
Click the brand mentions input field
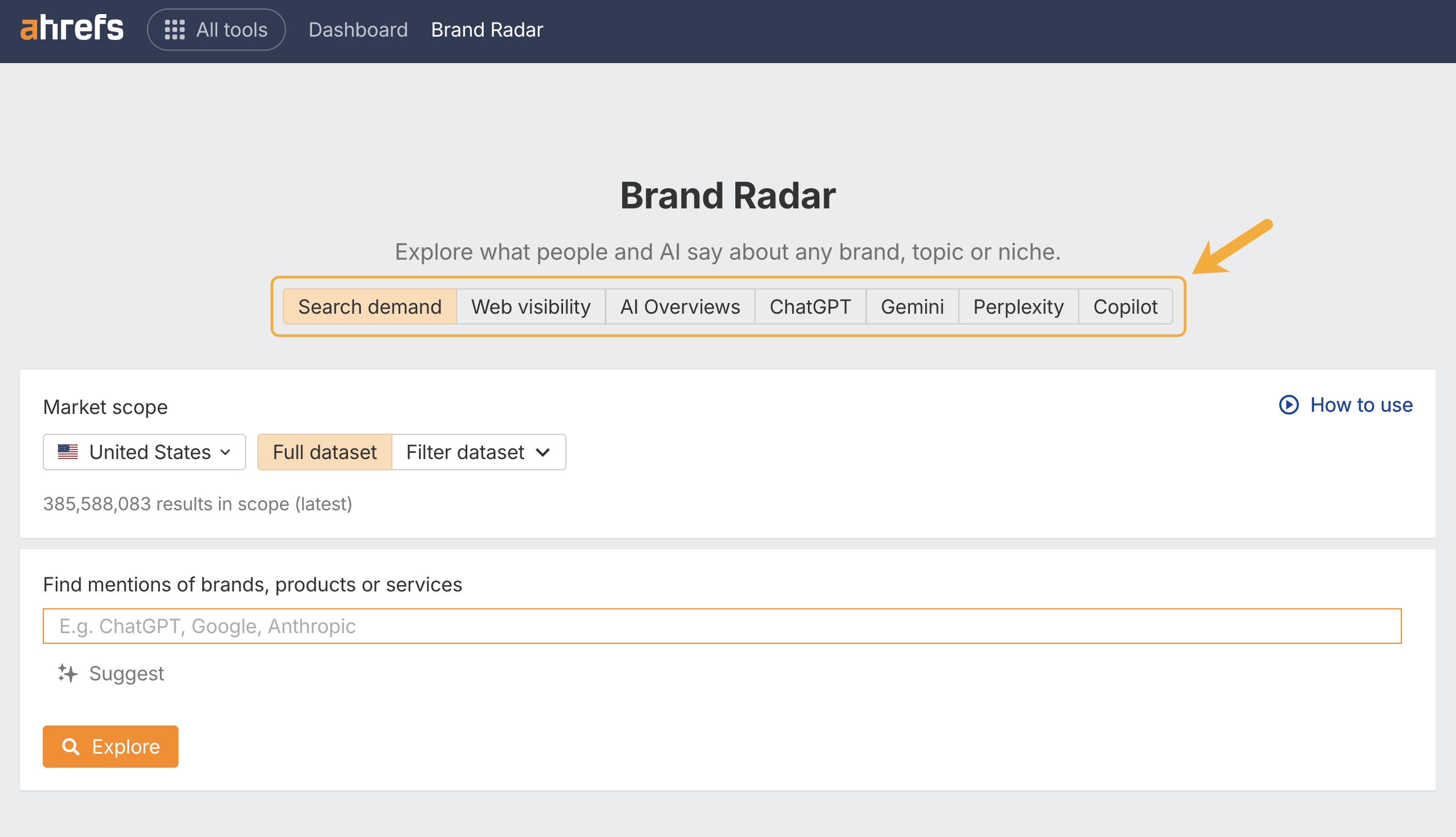(x=722, y=626)
